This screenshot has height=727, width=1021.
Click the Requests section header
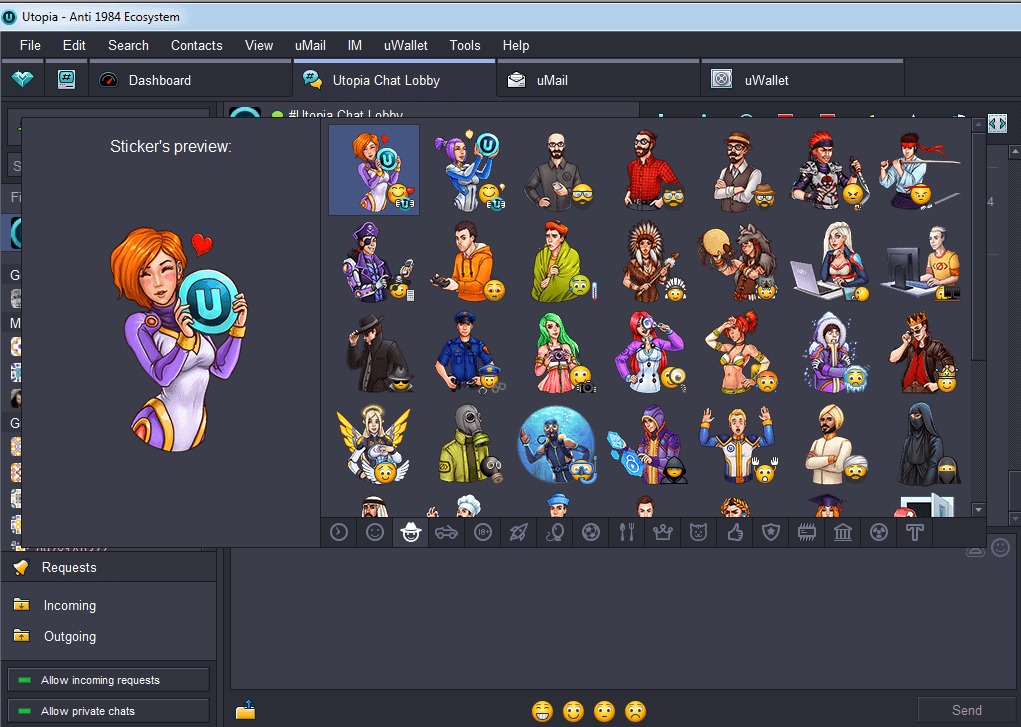click(109, 567)
